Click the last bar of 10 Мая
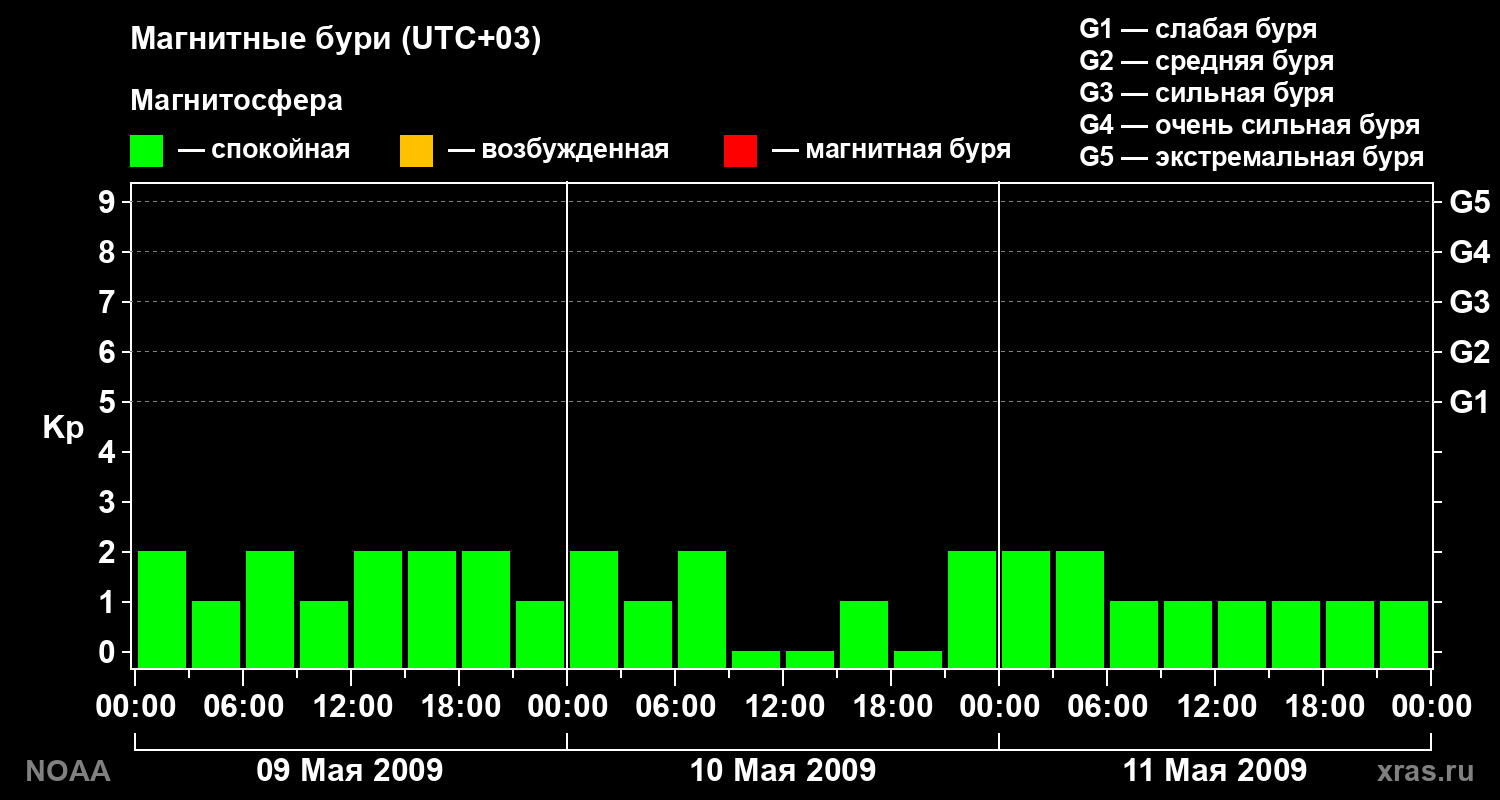The image size is (1500, 800). (x=972, y=609)
